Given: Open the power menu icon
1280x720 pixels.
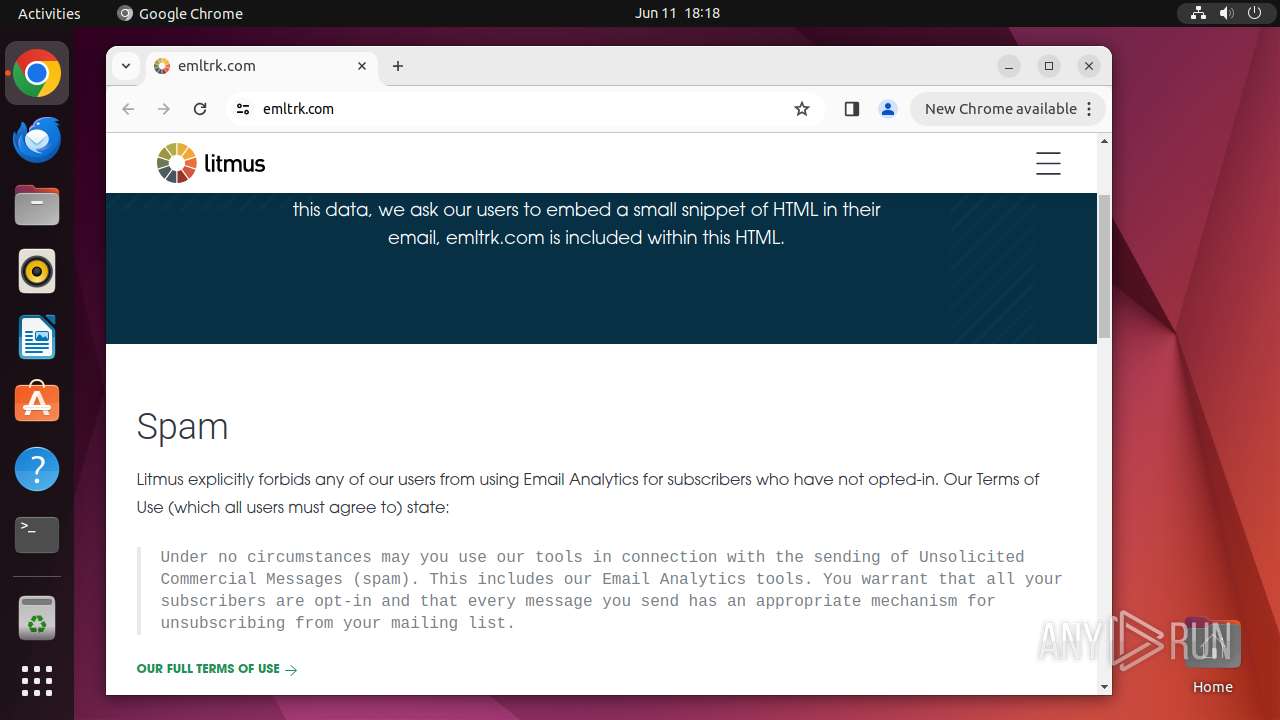Looking at the screenshot, I should [x=1255, y=13].
